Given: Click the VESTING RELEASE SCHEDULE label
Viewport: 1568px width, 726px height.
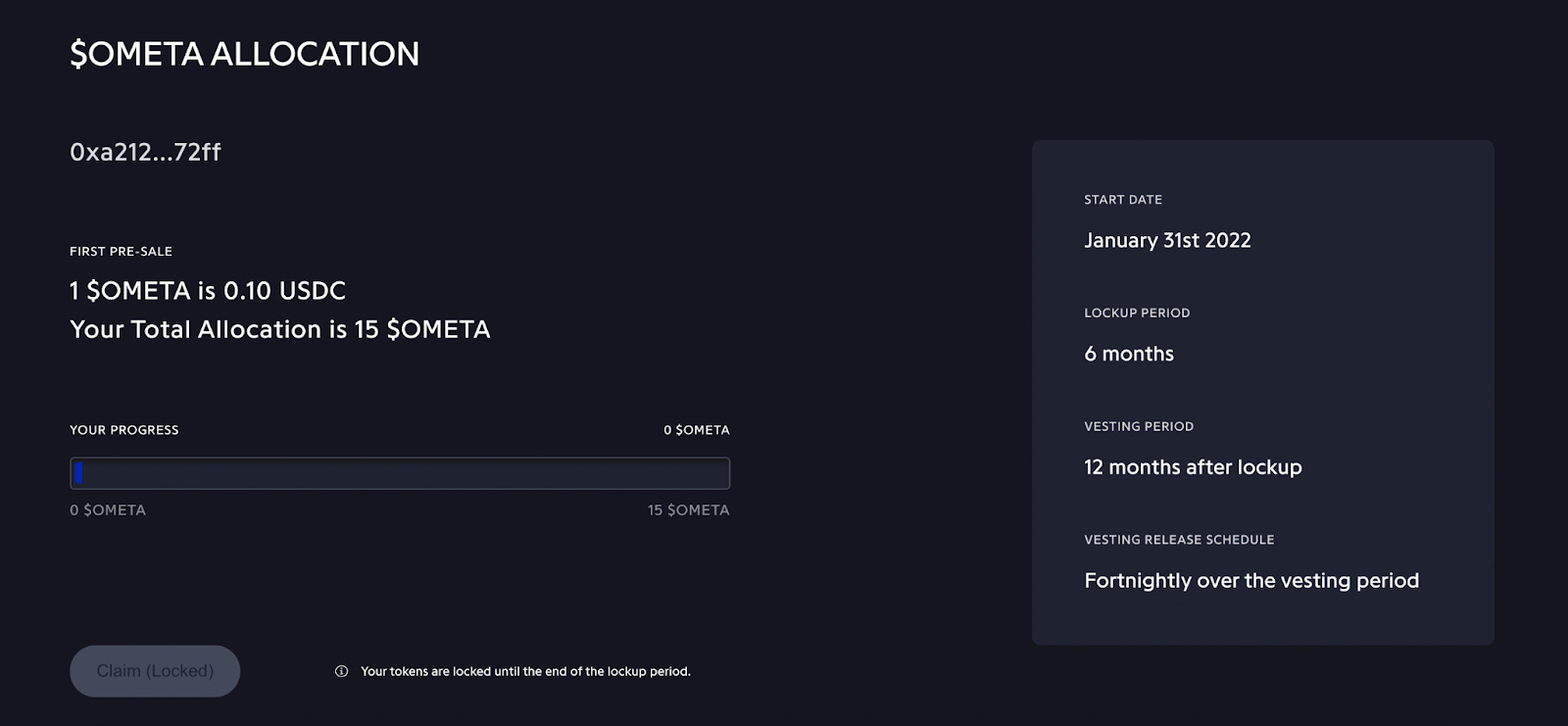Looking at the screenshot, I should coord(1179,540).
